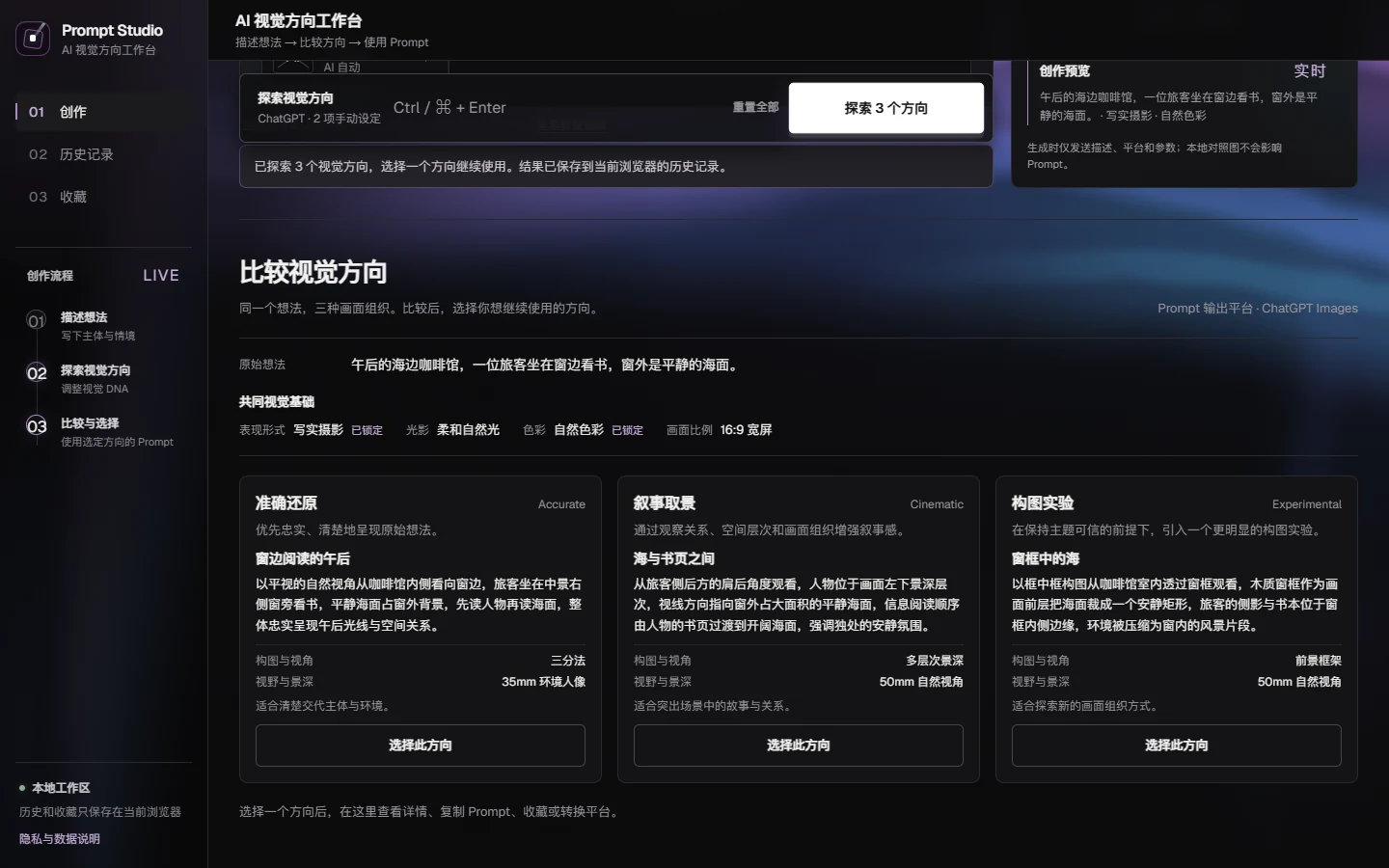The height and width of the screenshot is (868, 1389).
Task: Click the ChatGPT · 2 项手动设定 summary text
Action: [319, 119]
